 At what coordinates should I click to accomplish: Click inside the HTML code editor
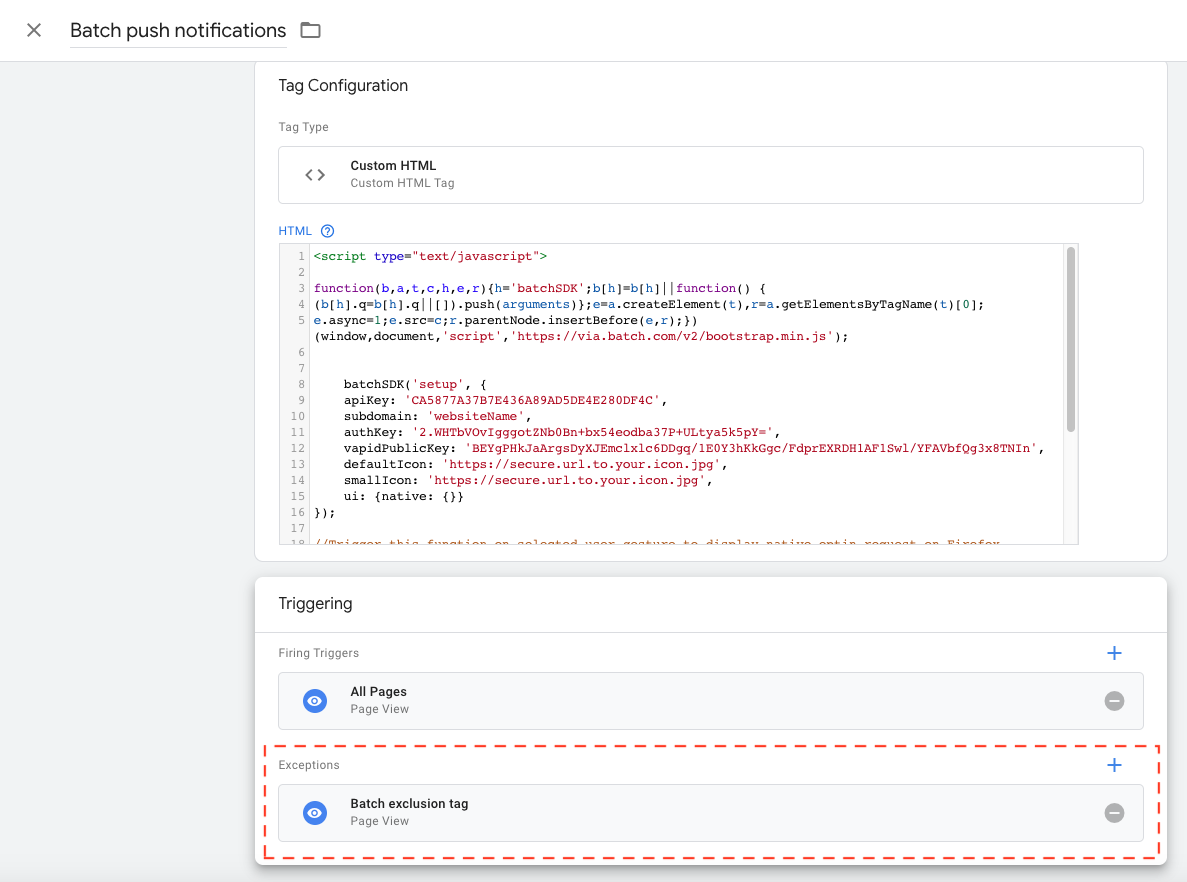pyautogui.click(x=678, y=394)
